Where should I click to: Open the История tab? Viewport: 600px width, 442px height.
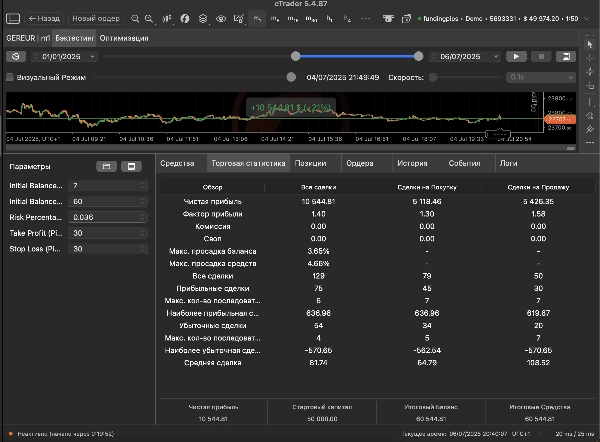[x=411, y=162]
